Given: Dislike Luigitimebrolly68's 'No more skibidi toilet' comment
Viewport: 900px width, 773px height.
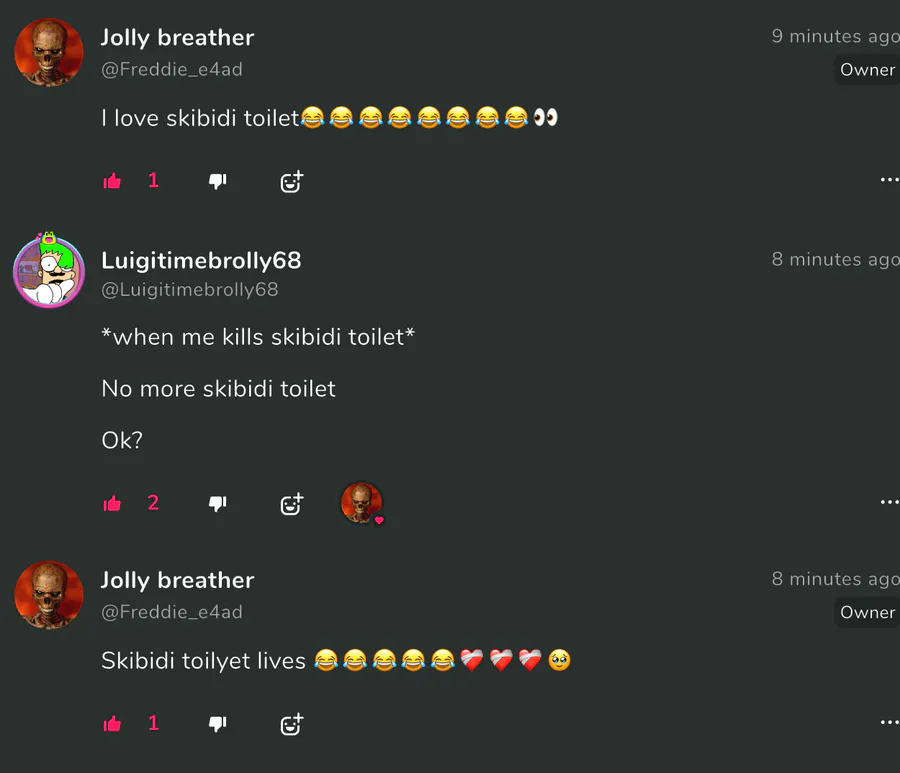Looking at the screenshot, I should click(218, 503).
